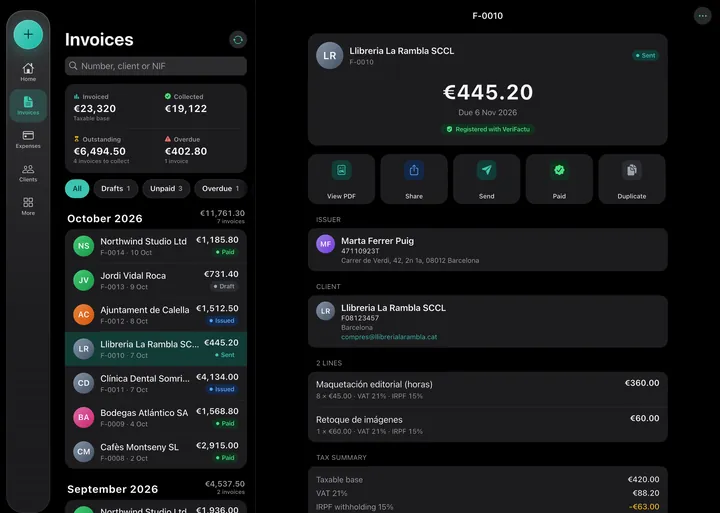Select the All filter tab

coord(77,189)
